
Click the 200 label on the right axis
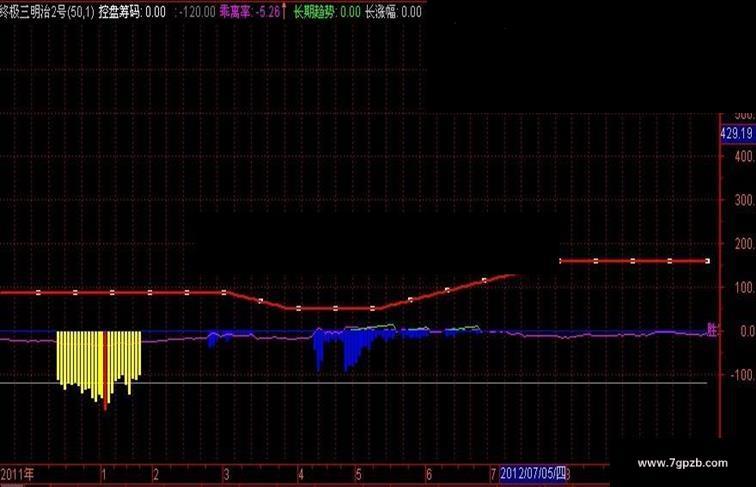745,244
